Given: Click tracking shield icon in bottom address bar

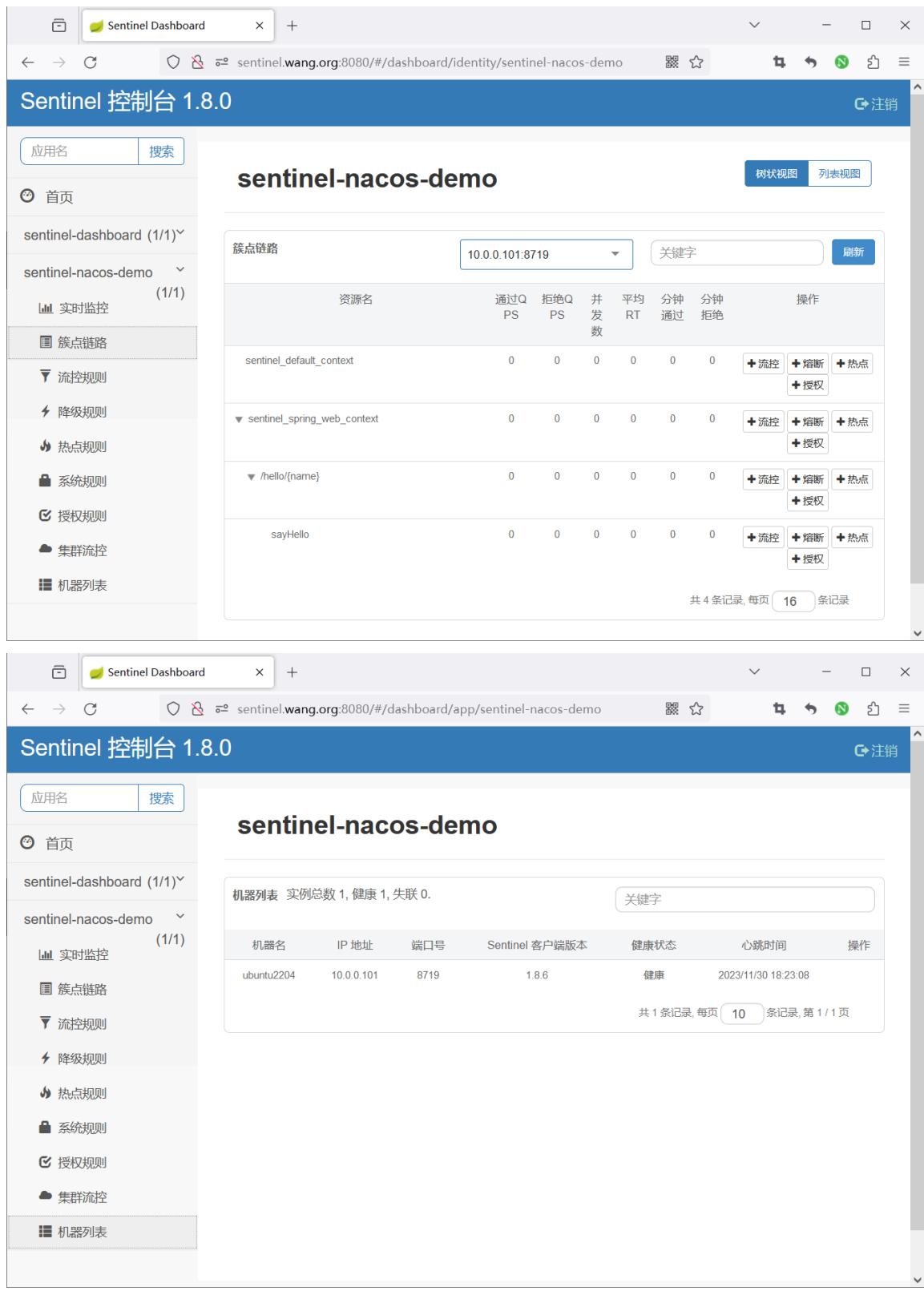Looking at the screenshot, I should coord(173,709).
